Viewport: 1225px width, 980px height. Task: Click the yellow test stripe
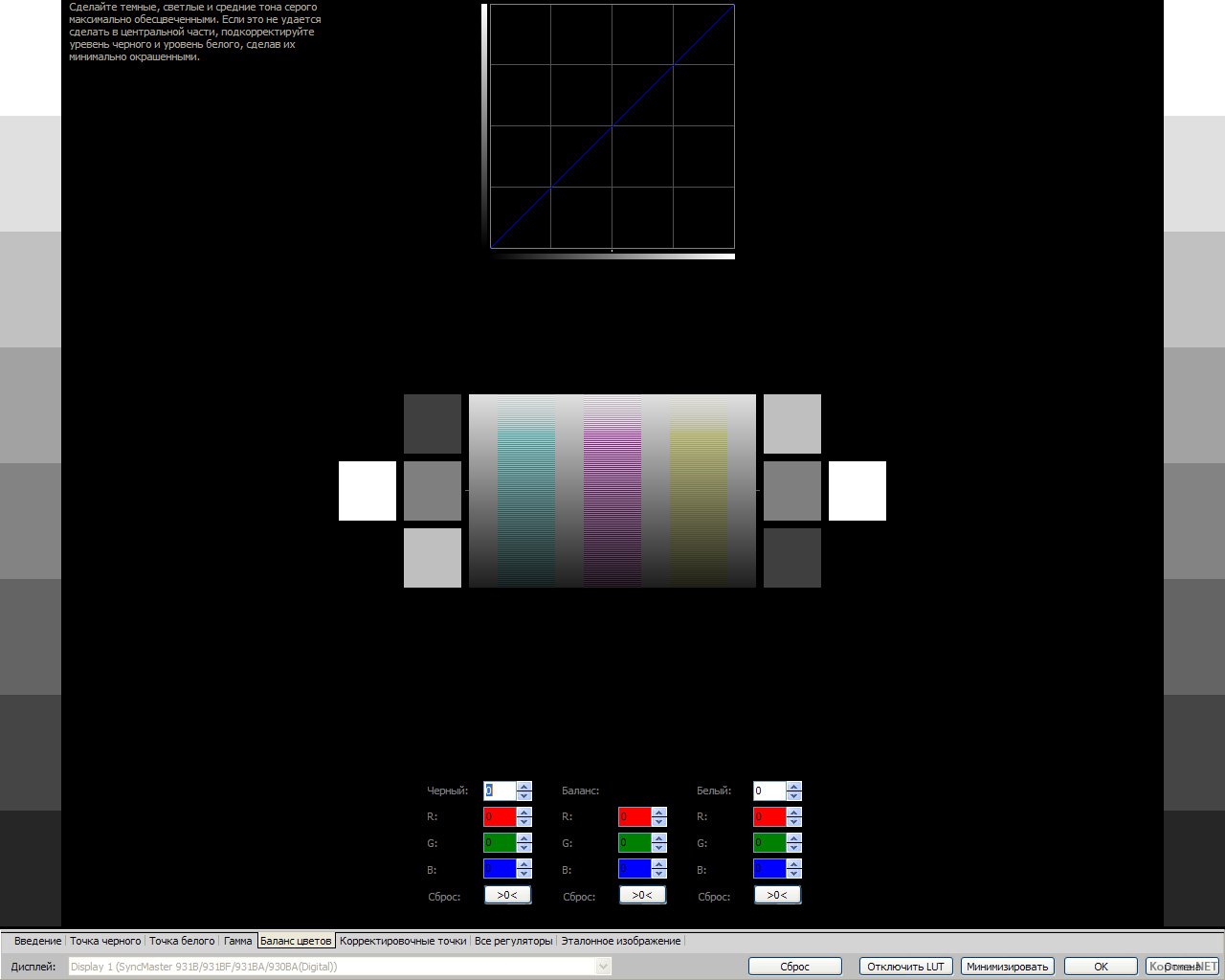[699, 491]
